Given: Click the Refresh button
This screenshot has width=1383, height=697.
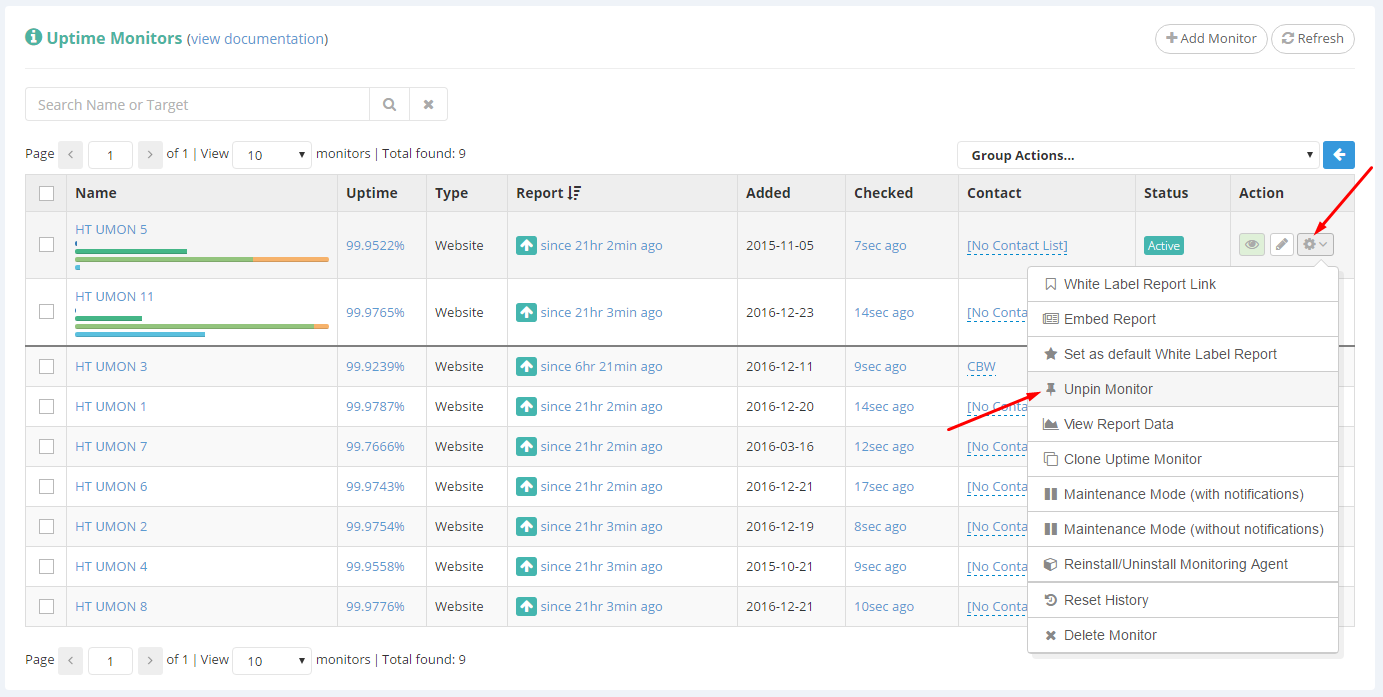Looking at the screenshot, I should point(1313,38).
